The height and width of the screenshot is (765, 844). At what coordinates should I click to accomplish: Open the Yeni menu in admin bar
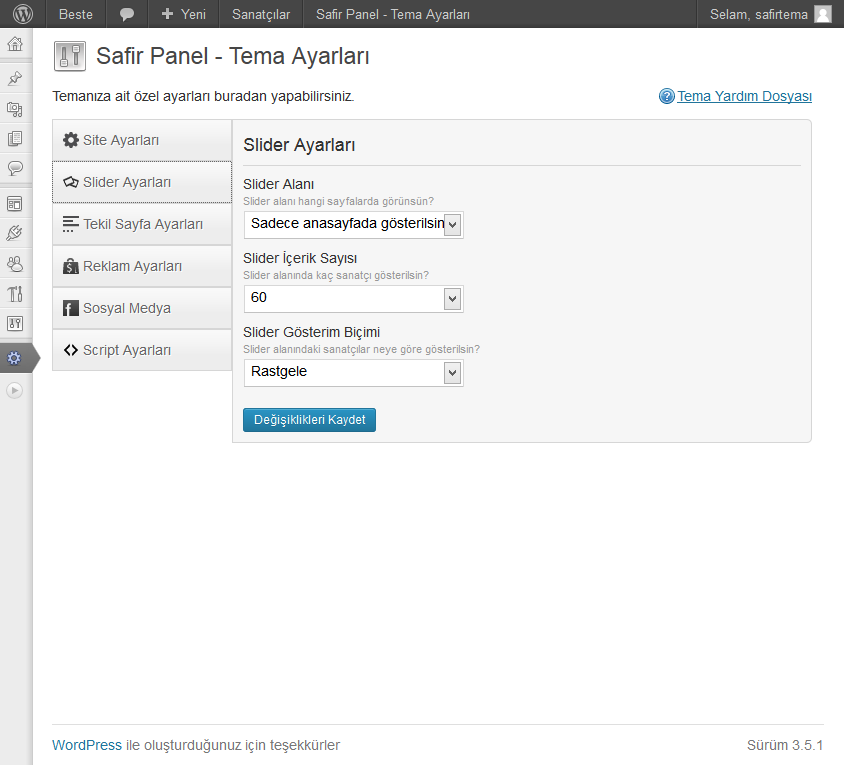tap(184, 14)
